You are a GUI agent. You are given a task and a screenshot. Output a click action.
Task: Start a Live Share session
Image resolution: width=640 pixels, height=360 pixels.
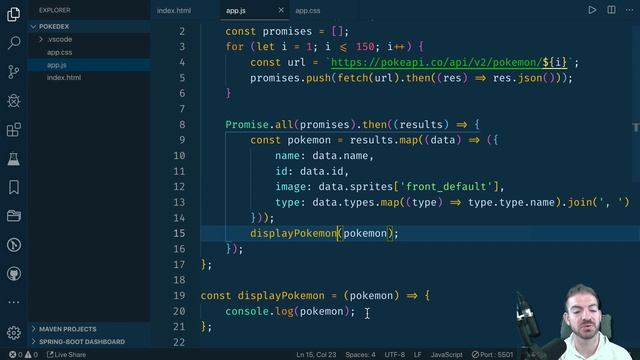coord(67,355)
